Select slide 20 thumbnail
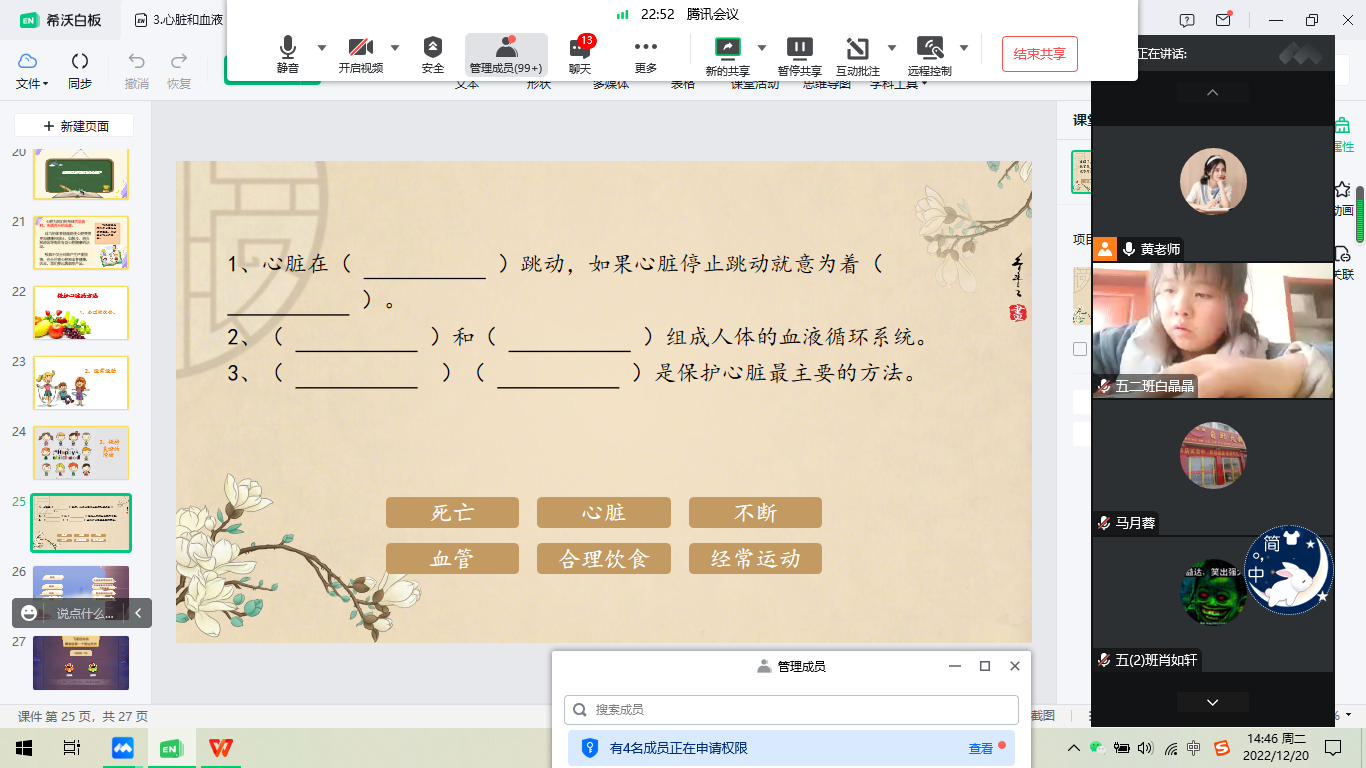The width and height of the screenshot is (1366, 768). click(x=81, y=174)
